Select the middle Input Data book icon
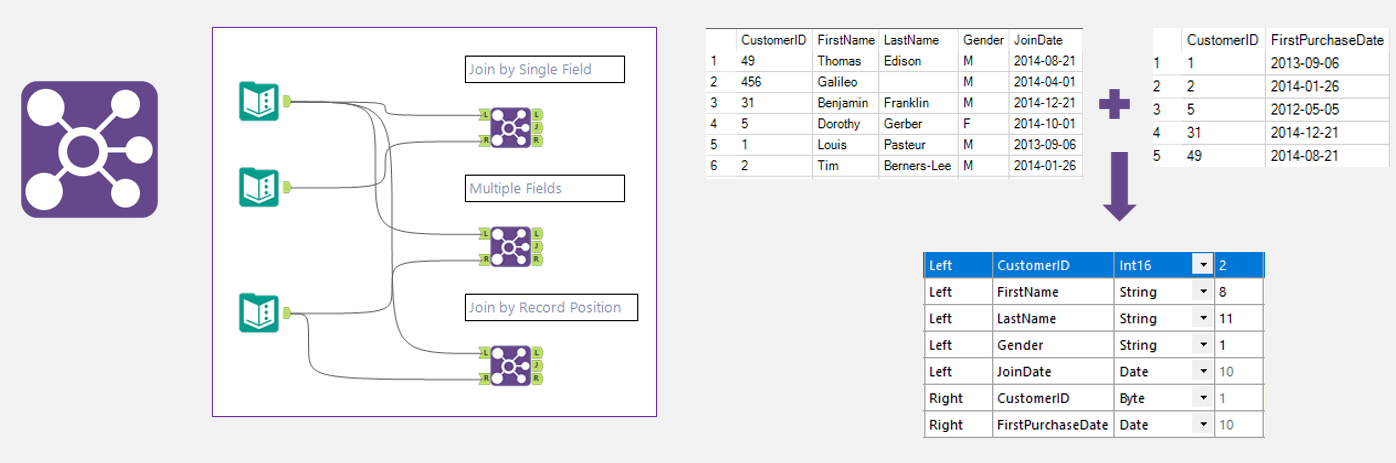Viewport: 1396px width, 463px height. [x=259, y=187]
